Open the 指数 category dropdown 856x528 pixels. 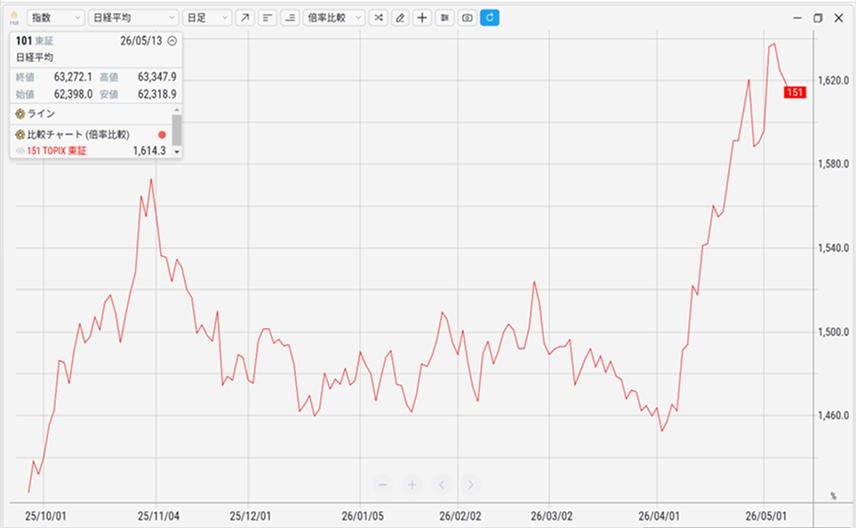click(56, 18)
